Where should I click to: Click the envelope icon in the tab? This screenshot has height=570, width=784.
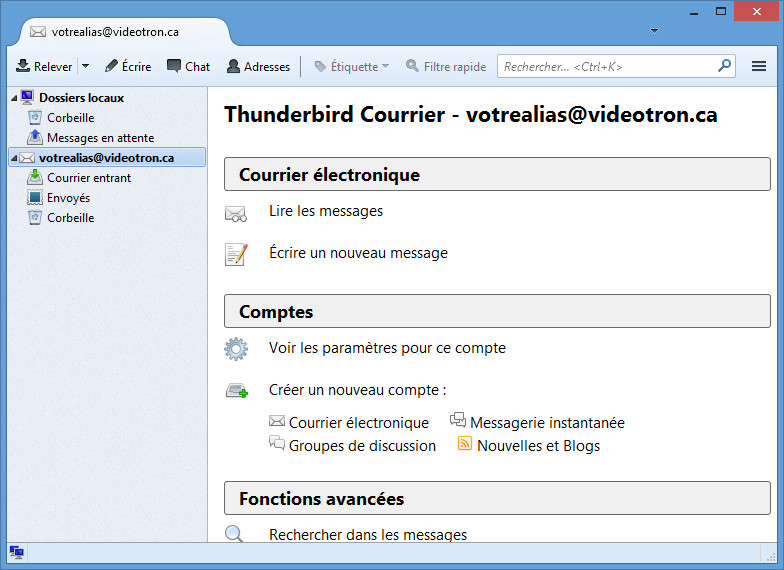coord(38,32)
